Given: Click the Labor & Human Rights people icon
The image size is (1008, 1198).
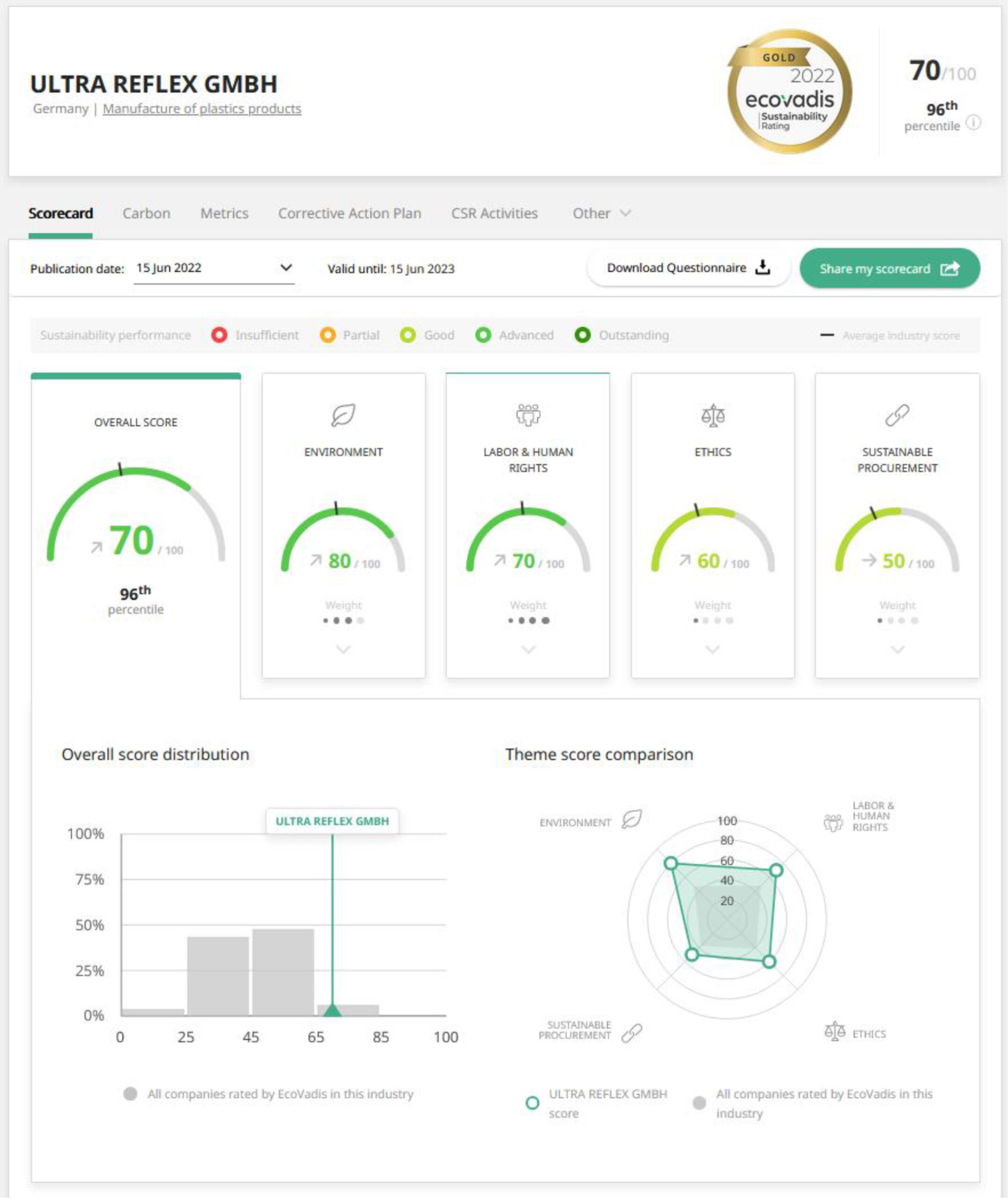Looking at the screenshot, I should pyautogui.click(x=528, y=416).
